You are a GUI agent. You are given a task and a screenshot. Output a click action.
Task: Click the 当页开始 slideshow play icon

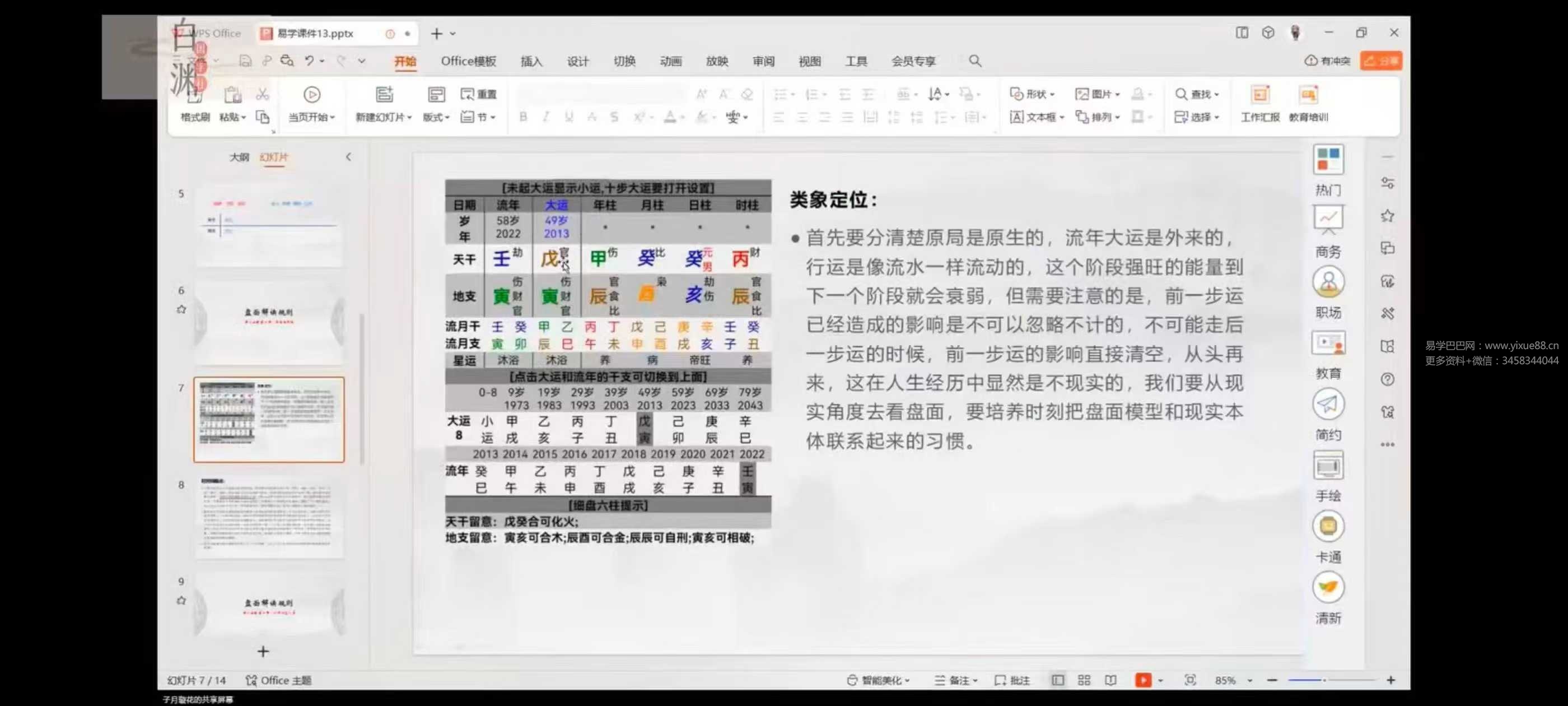[312, 95]
